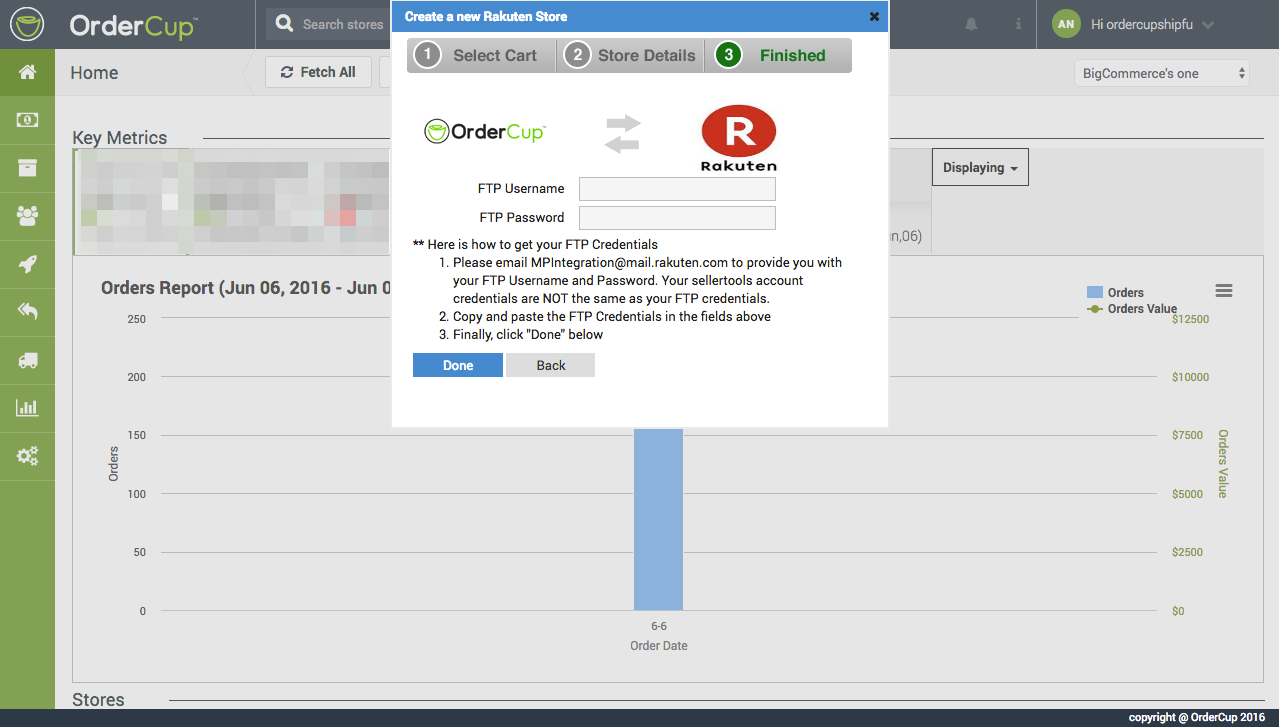This screenshot has height=727, width=1279.
Task: Open the settings gears sidebar icon
Action: click(x=27, y=456)
